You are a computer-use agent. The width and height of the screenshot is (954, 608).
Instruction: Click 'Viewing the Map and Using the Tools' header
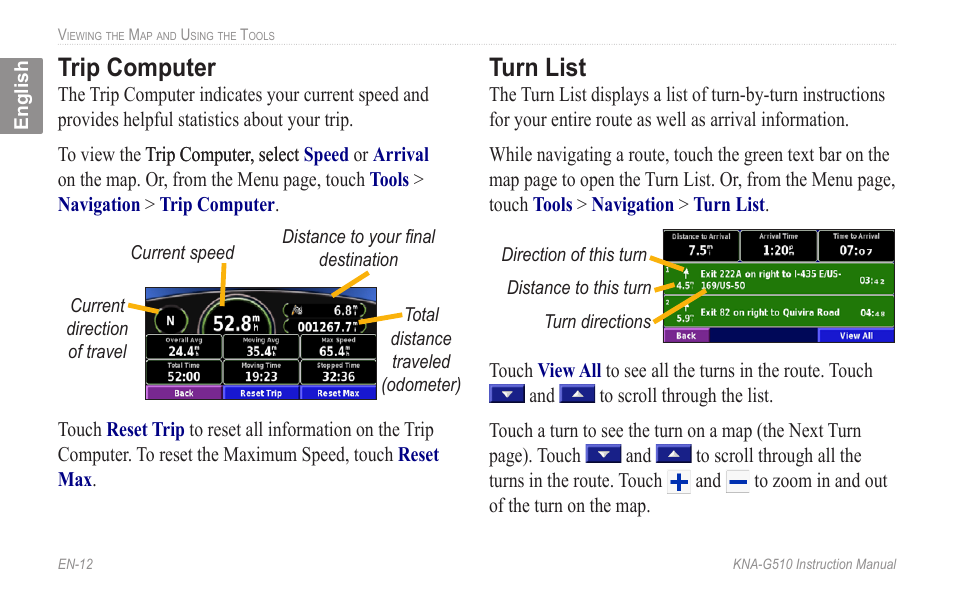coord(166,35)
